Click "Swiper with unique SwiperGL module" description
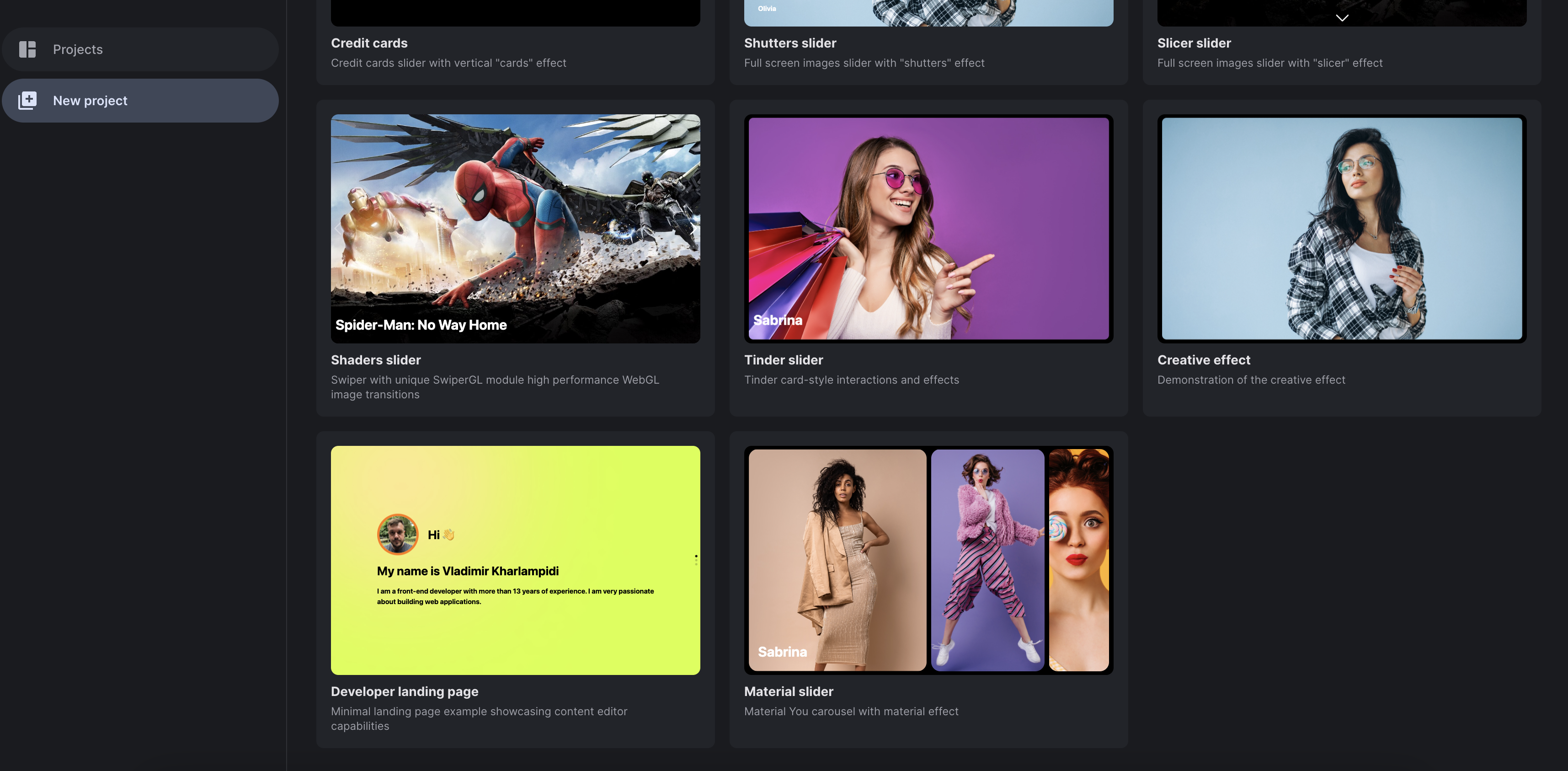This screenshot has width=1568, height=771. [x=495, y=387]
